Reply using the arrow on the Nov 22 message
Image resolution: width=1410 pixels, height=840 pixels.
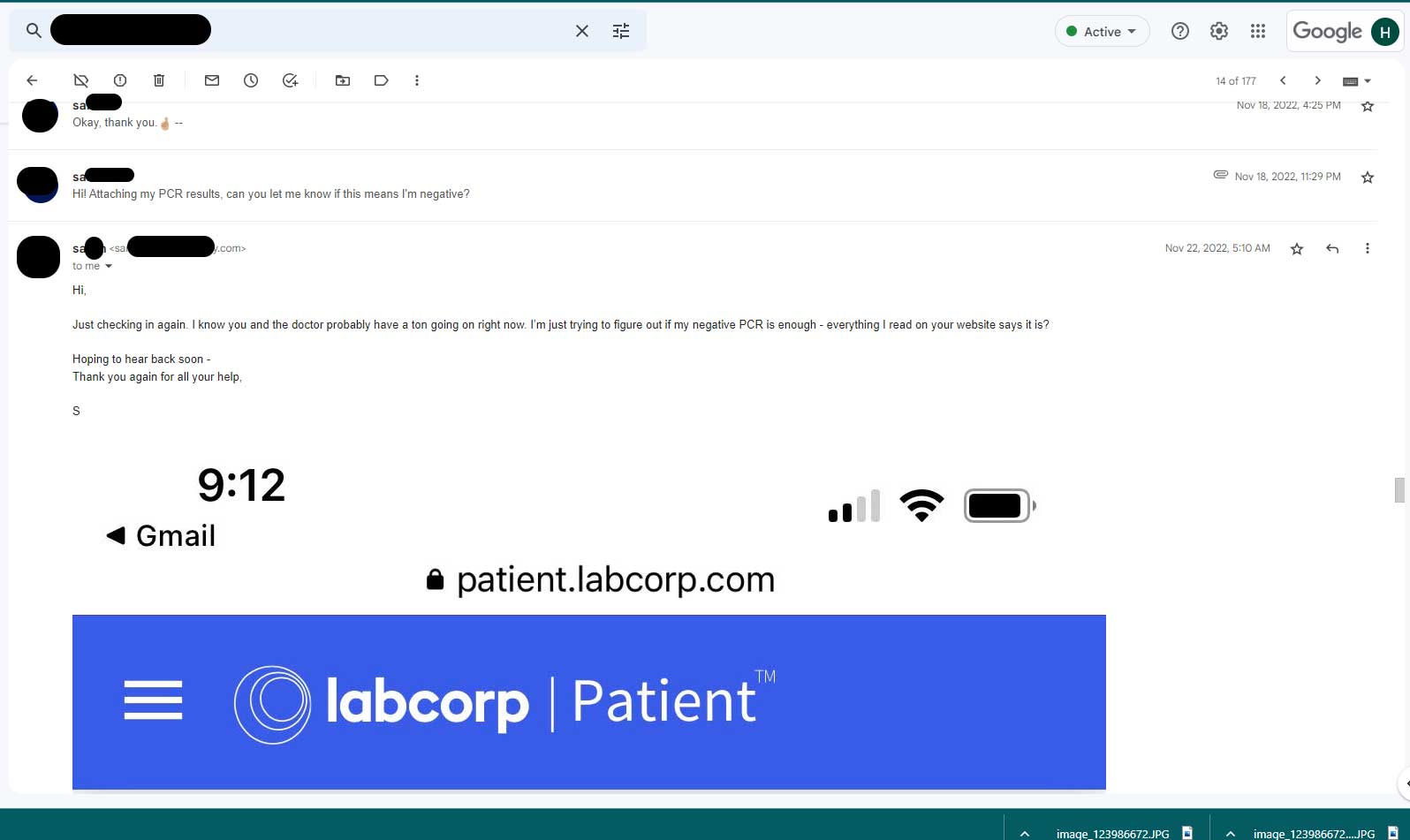tap(1332, 248)
